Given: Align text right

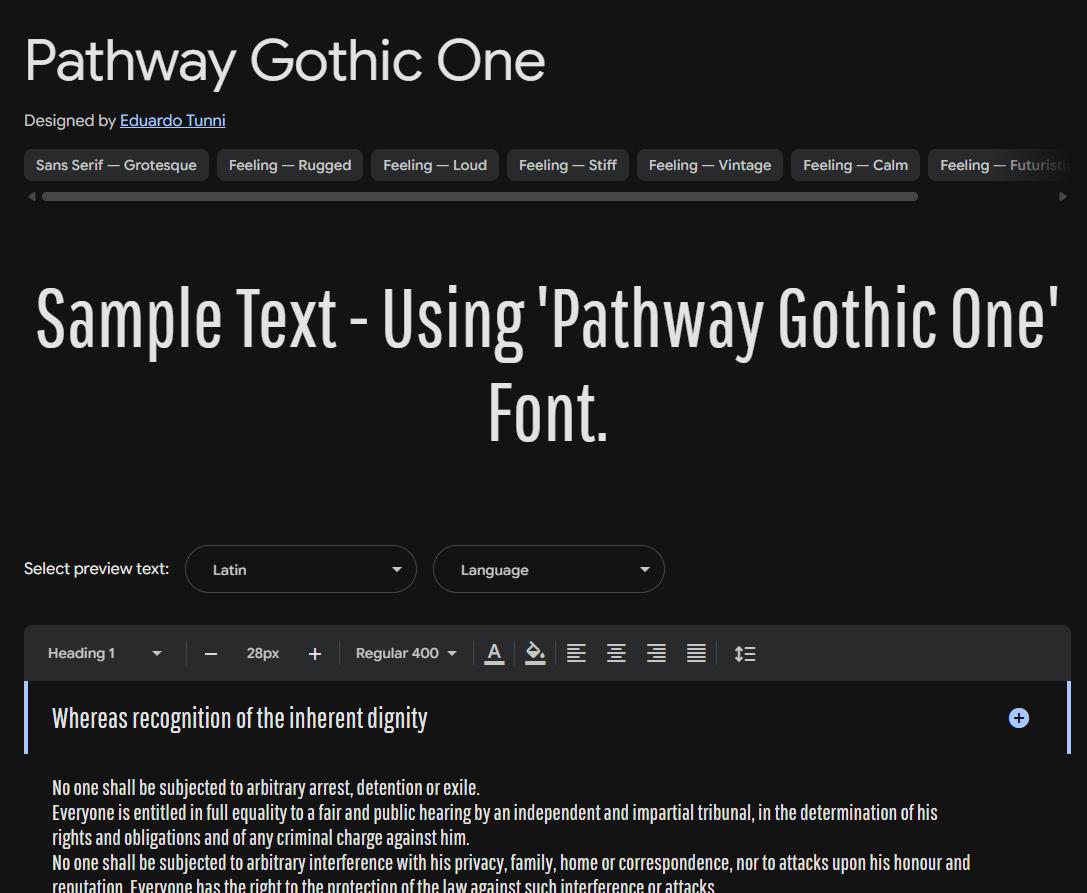Looking at the screenshot, I should click(656, 653).
